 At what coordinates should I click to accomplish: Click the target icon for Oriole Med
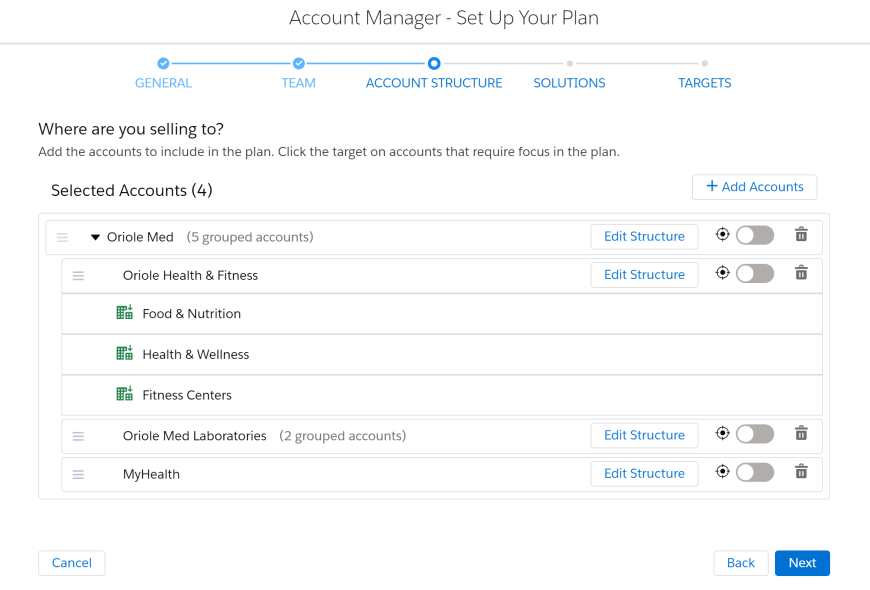(x=722, y=235)
